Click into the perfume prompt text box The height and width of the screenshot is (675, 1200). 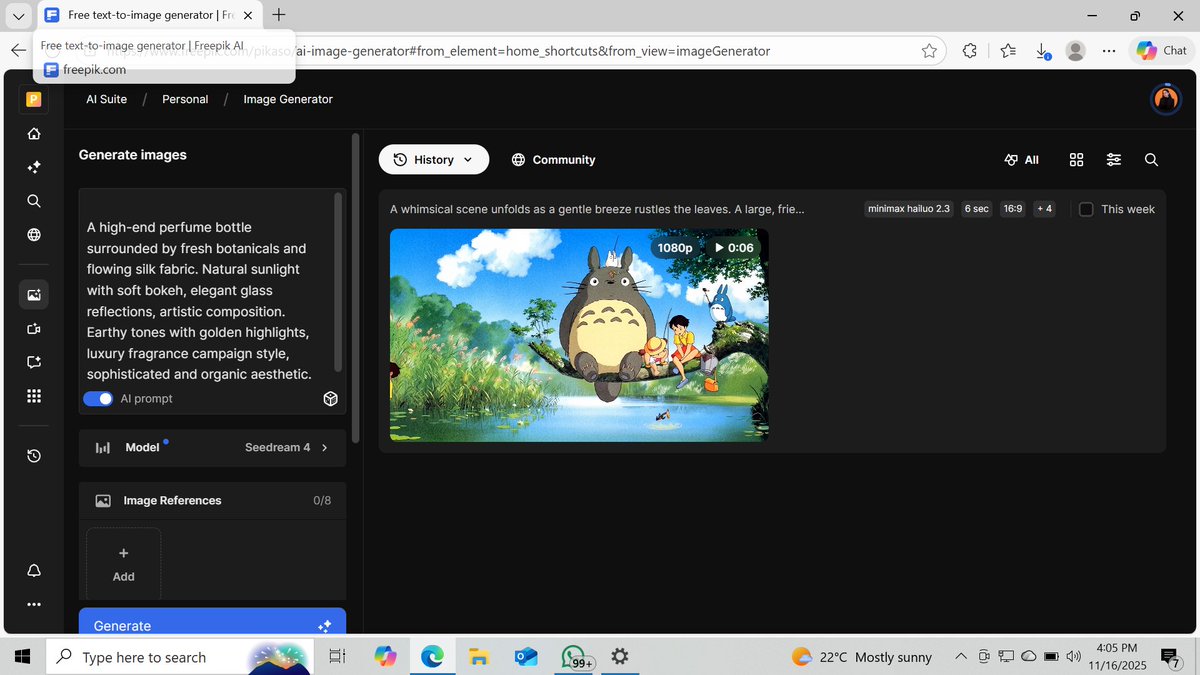[x=205, y=301]
